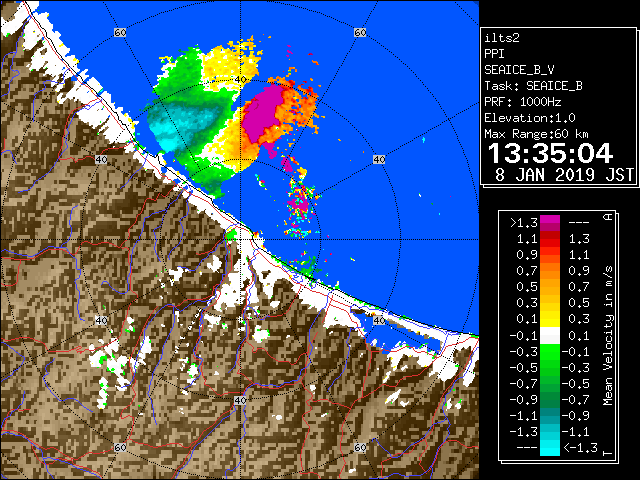Click the <-1.3 legend label
This screenshot has height=480, width=640.
580,448
